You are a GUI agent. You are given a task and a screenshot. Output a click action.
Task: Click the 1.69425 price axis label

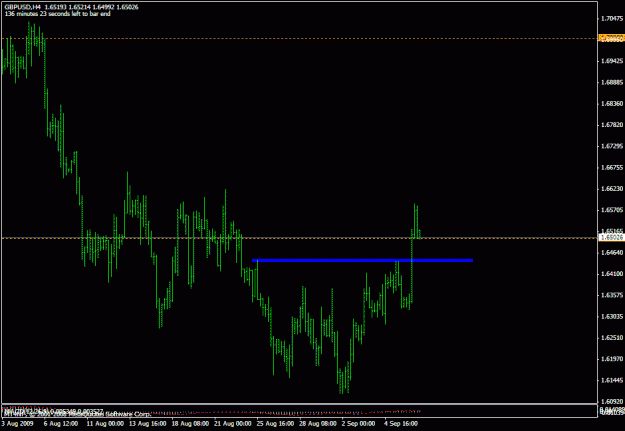click(x=612, y=61)
